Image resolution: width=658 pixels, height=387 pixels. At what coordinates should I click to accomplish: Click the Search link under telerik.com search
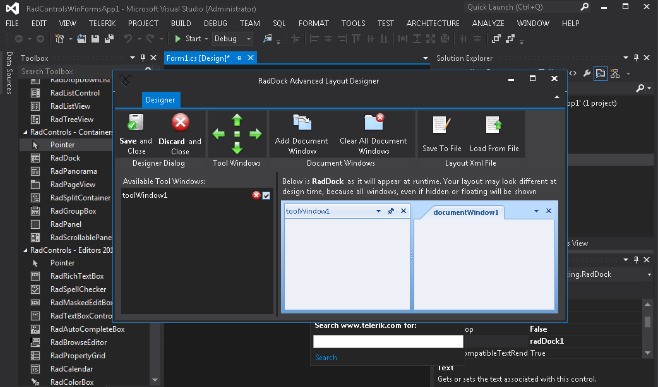[x=326, y=357]
